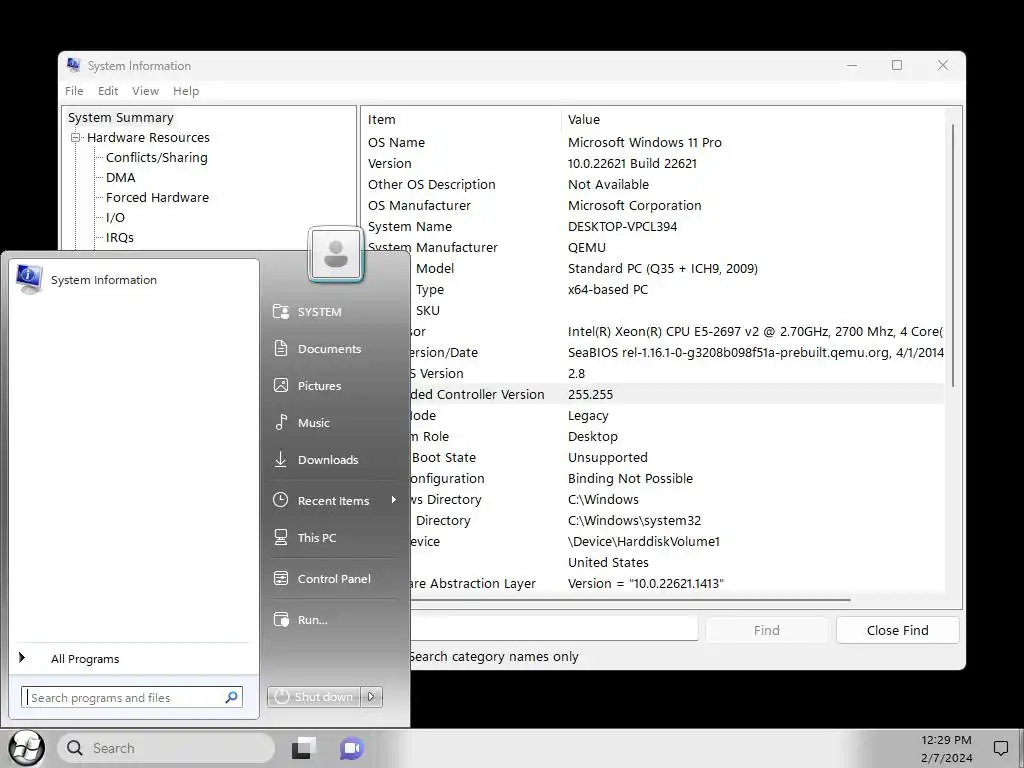The height and width of the screenshot is (768, 1024).
Task: Select the Version row
Action: click(x=653, y=163)
